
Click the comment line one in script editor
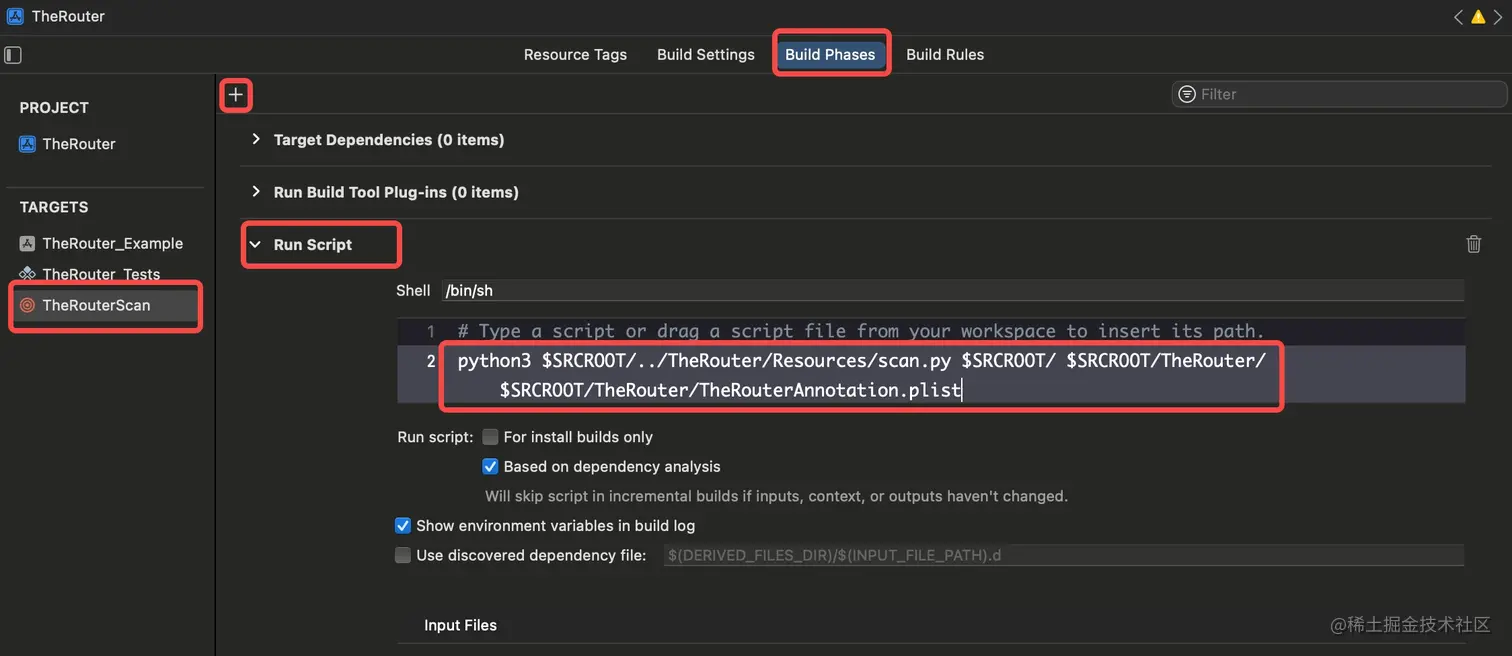[x=861, y=331]
